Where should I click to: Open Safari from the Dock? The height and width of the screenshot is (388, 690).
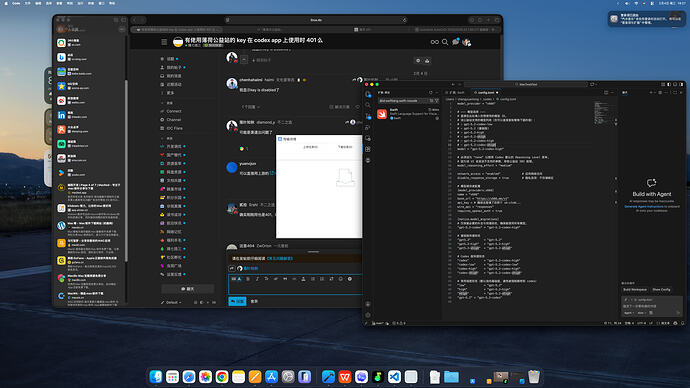tap(189, 377)
